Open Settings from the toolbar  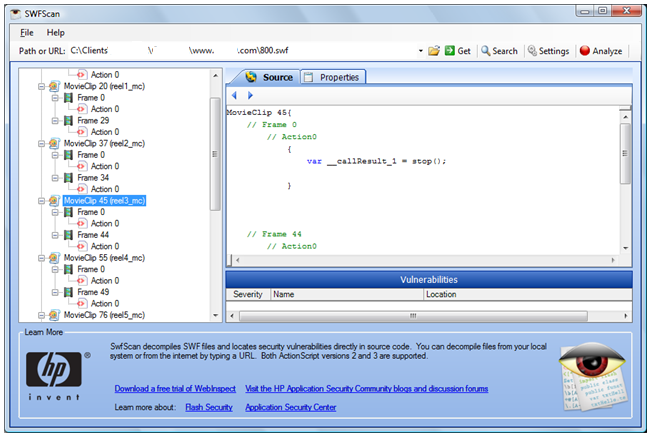548,51
